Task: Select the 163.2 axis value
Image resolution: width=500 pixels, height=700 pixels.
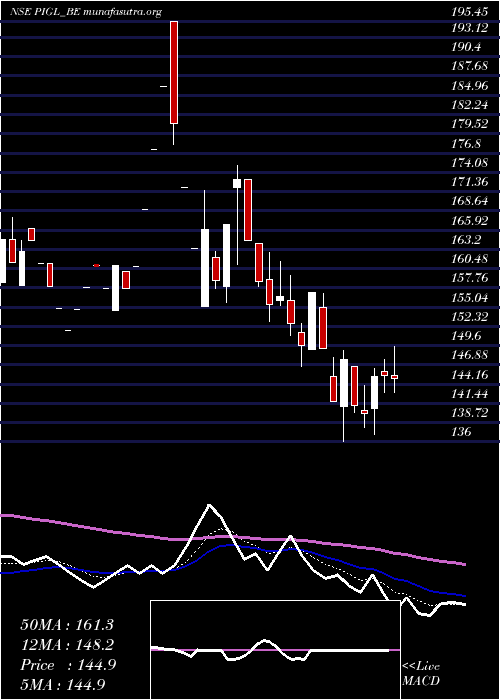Action: [x=468, y=240]
